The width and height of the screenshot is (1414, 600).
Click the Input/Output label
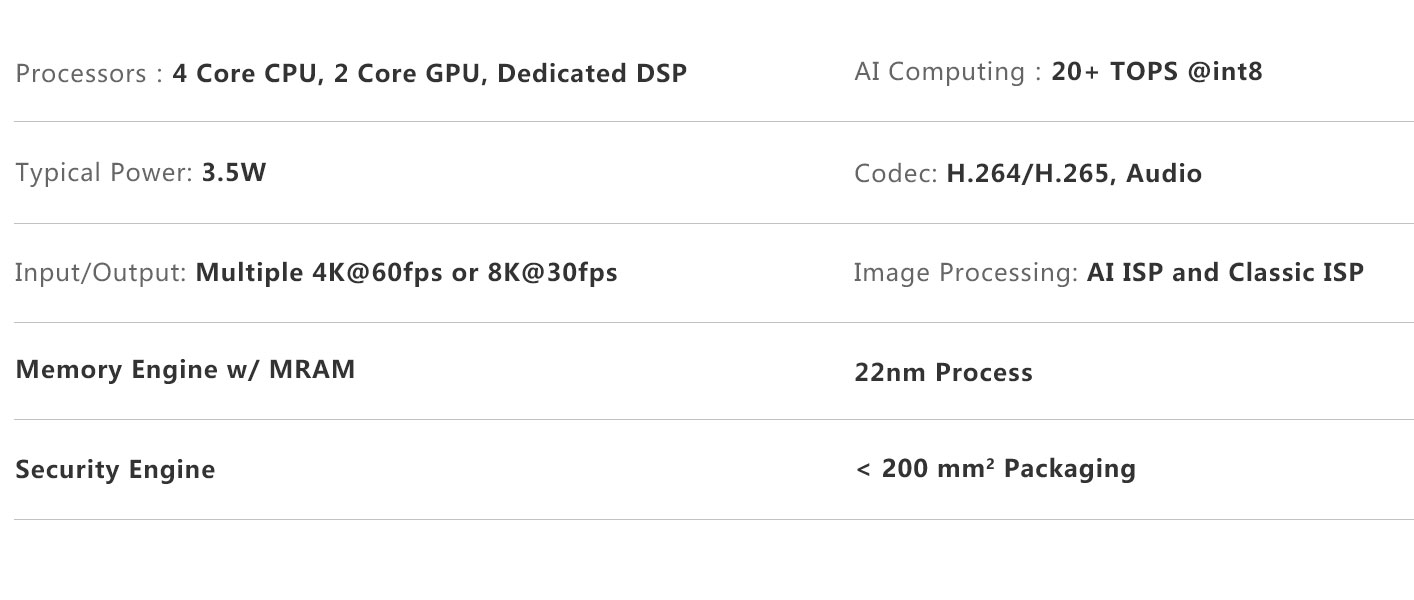(x=100, y=273)
